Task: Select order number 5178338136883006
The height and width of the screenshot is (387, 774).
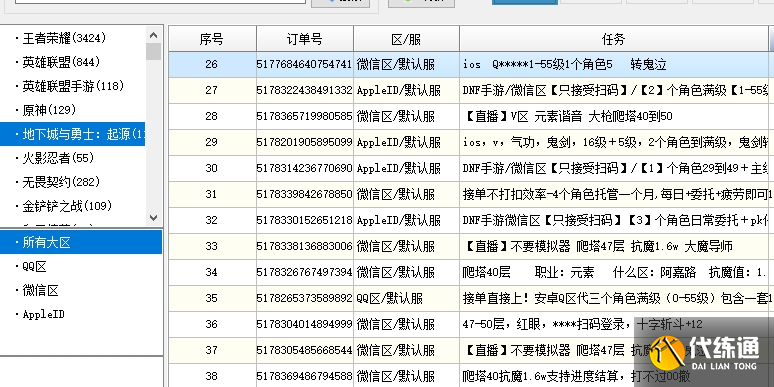Action: (x=305, y=246)
